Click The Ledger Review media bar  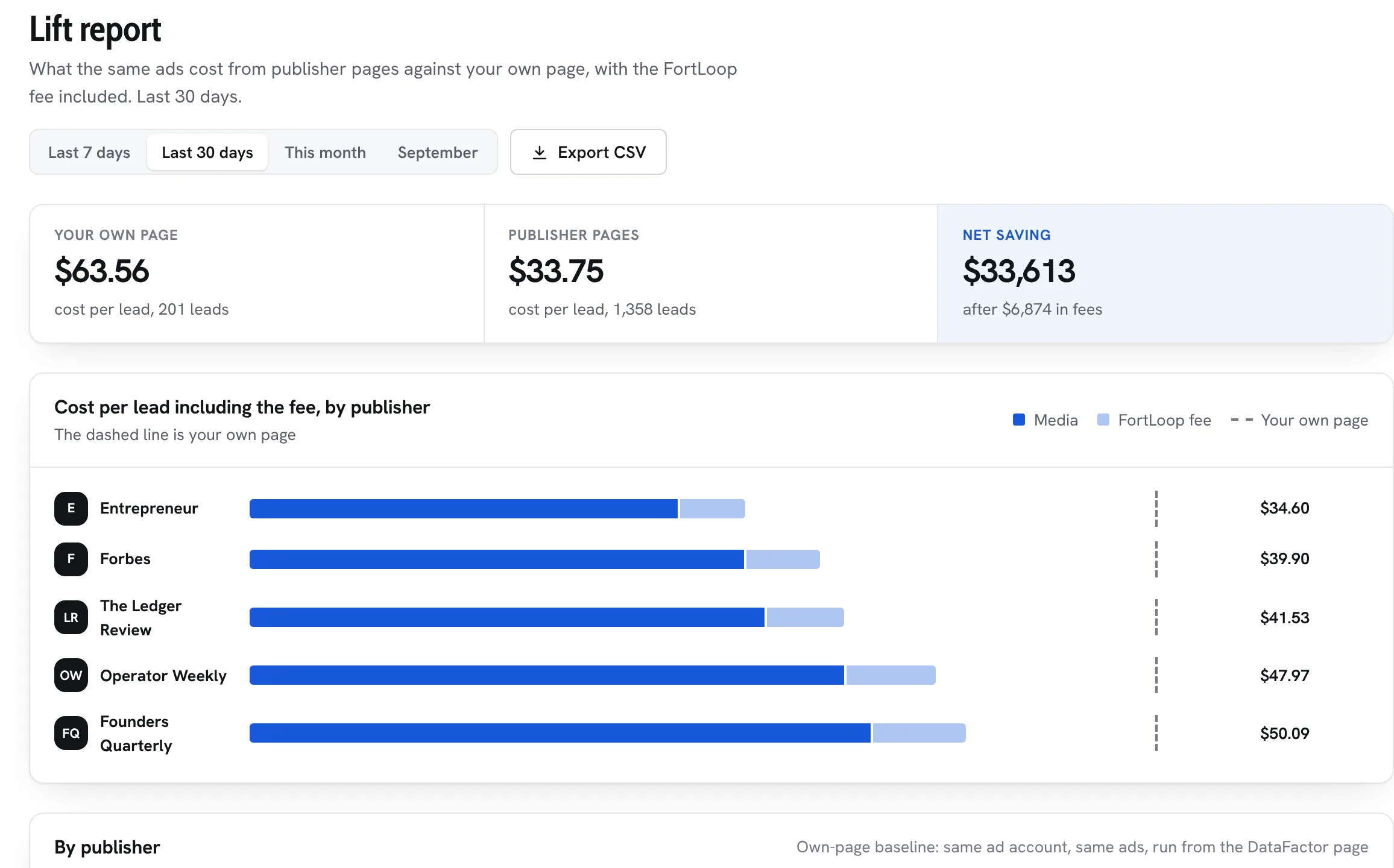point(507,617)
